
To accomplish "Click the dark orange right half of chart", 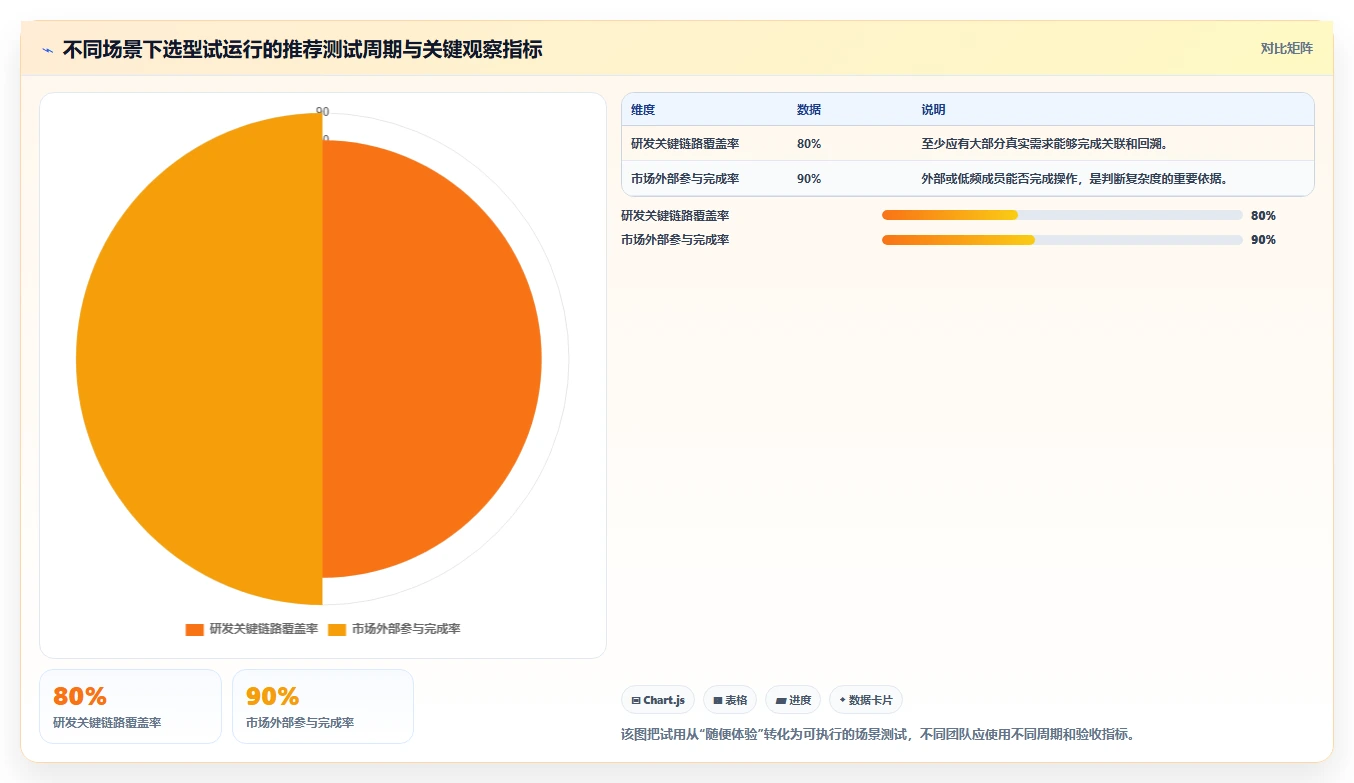I will [432, 359].
